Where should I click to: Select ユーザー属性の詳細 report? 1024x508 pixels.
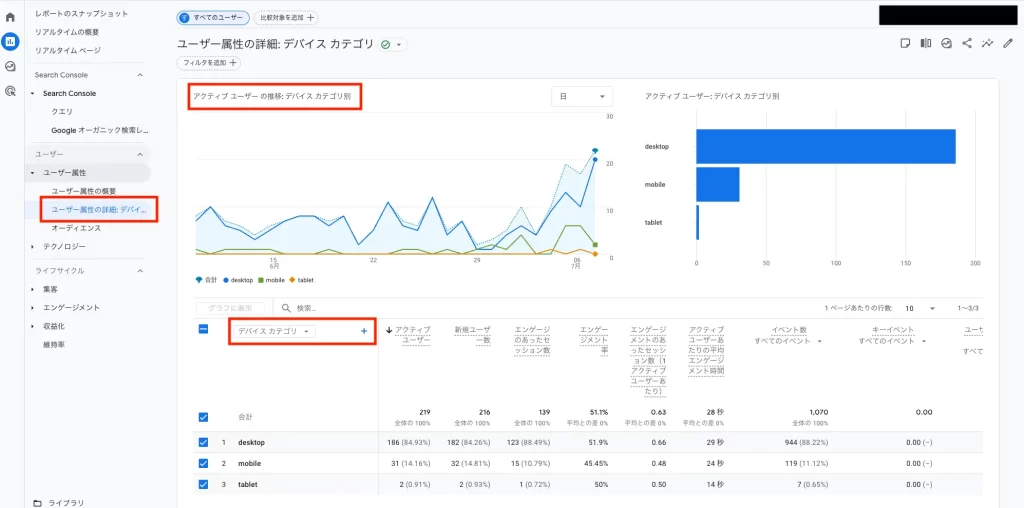pyautogui.click(x=99, y=210)
